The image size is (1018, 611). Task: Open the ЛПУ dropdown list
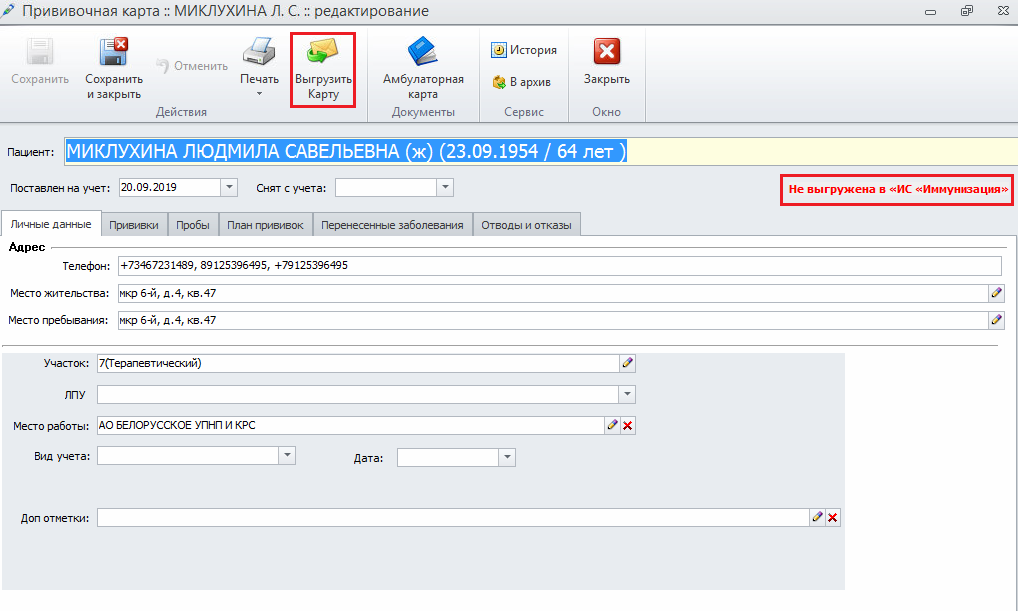[x=627, y=394]
